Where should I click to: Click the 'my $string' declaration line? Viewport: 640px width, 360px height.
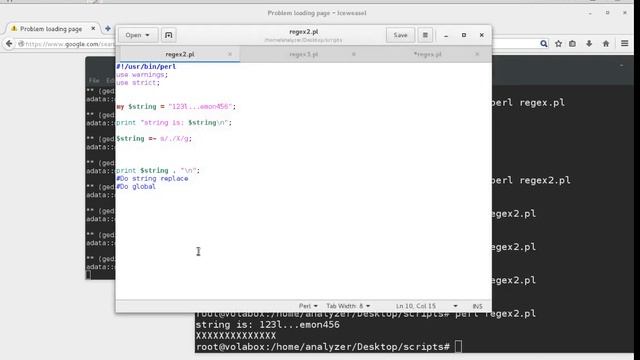(176, 107)
